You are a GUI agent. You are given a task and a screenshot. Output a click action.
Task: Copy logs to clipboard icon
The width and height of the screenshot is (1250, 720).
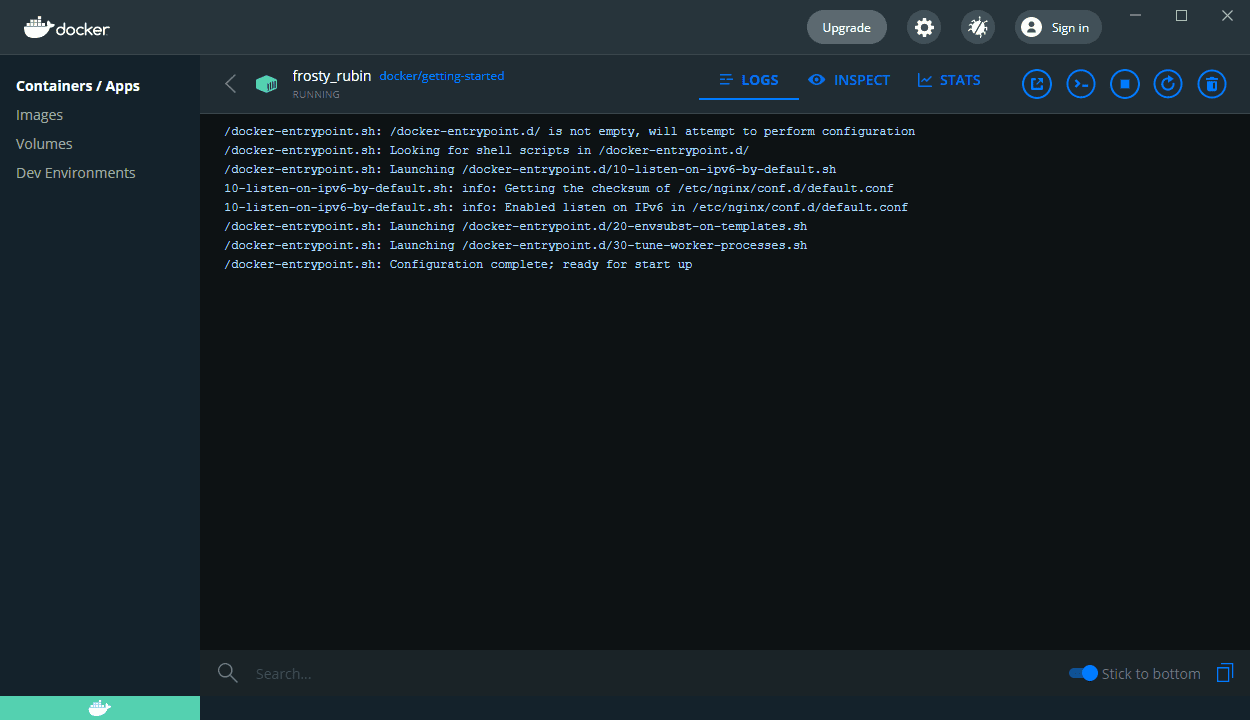1225,673
